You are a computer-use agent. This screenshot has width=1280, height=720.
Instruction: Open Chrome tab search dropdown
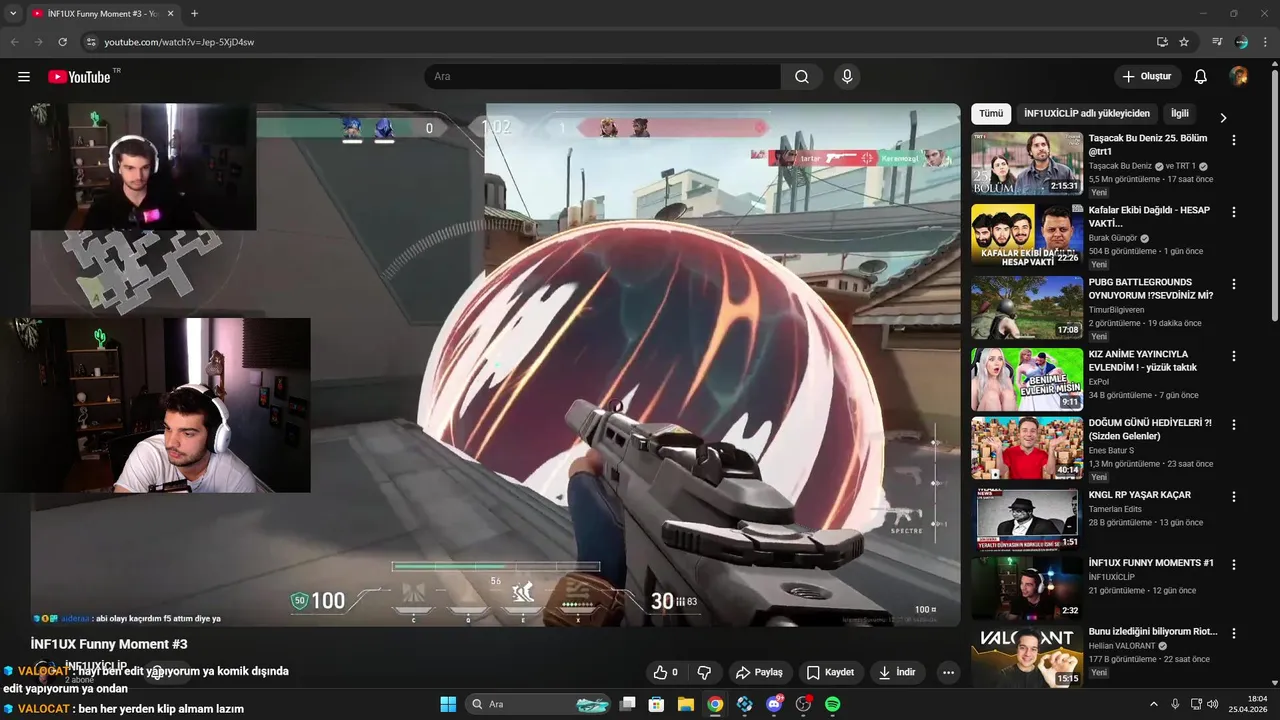click(x=13, y=13)
